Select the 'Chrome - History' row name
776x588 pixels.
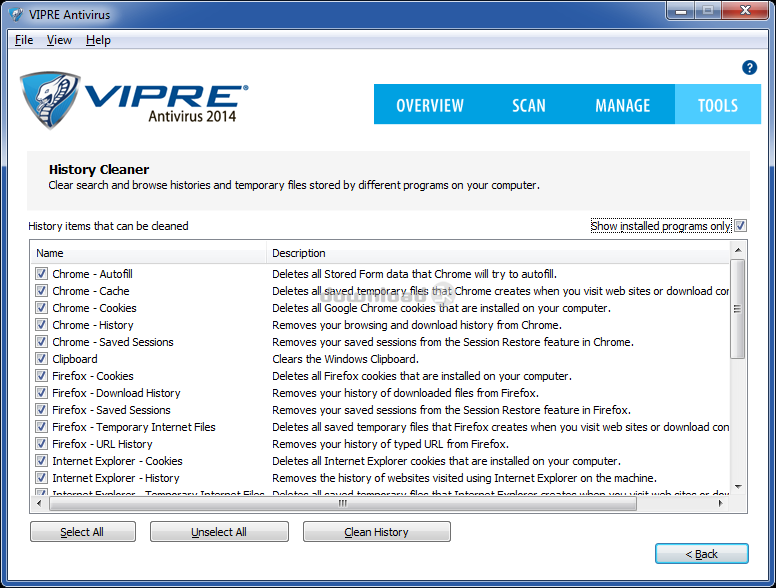click(93, 325)
